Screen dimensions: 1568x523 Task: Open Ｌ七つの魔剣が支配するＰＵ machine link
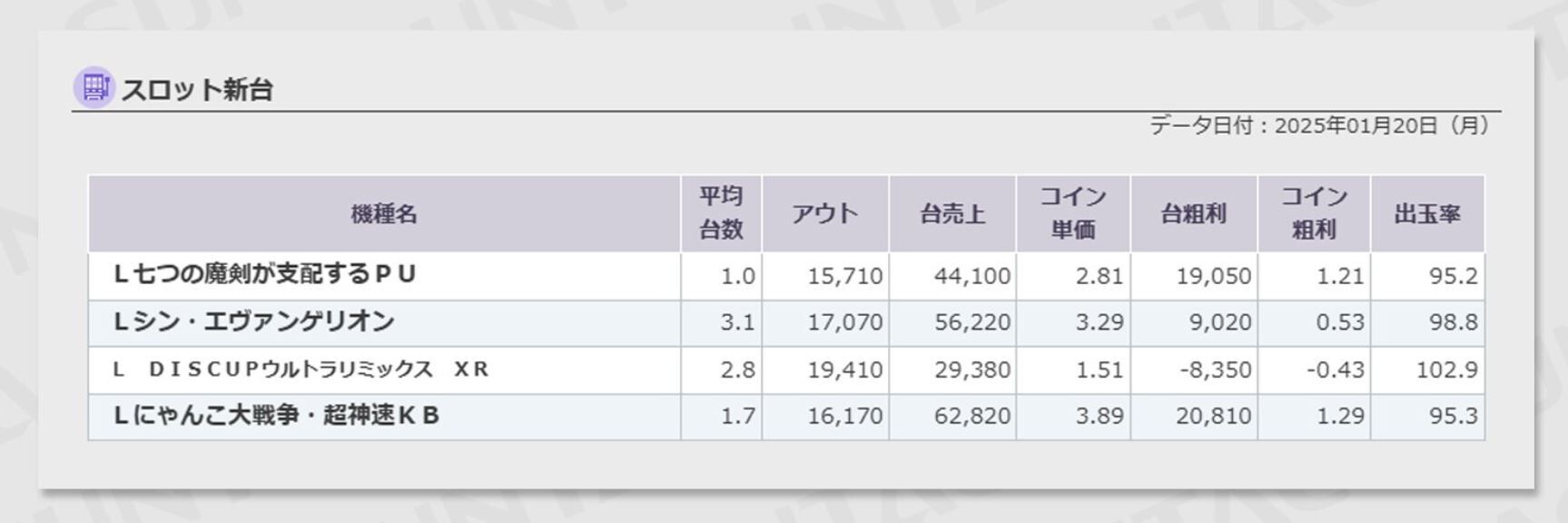[x=264, y=274]
